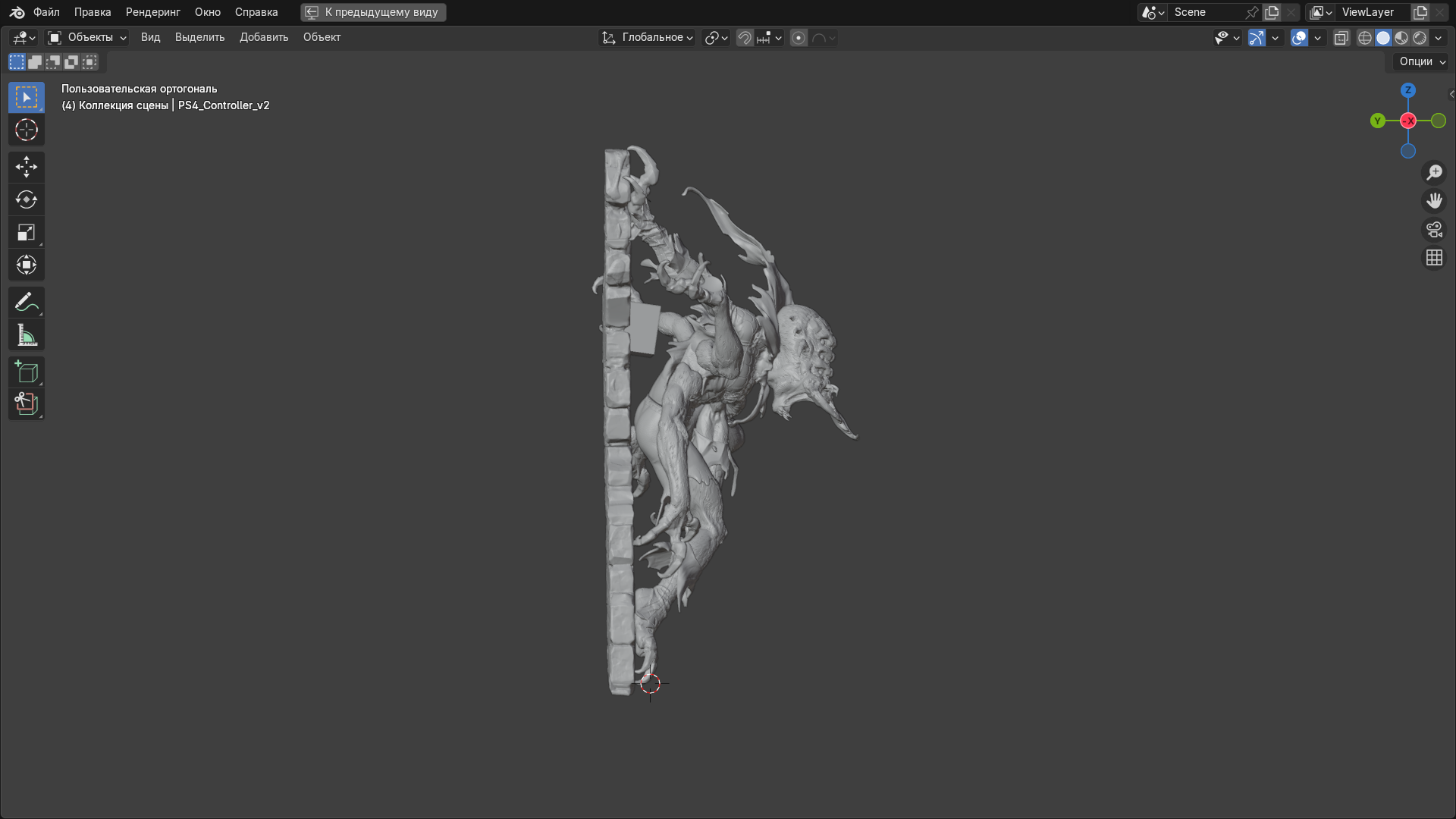Screen dimensions: 1456x819
Task: Click the К предыдущему виду button
Action: click(373, 12)
